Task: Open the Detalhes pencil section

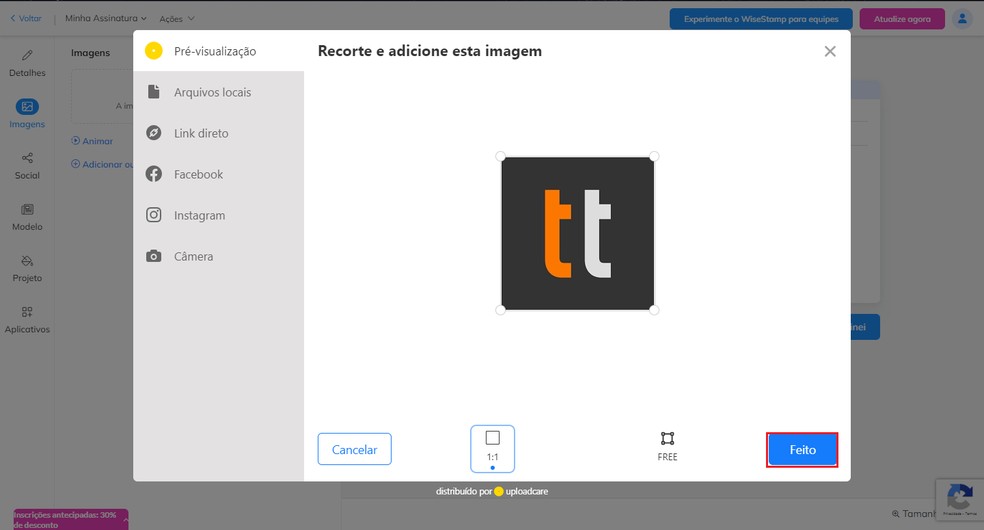Action: pyautogui.click(x=27, y=63)
